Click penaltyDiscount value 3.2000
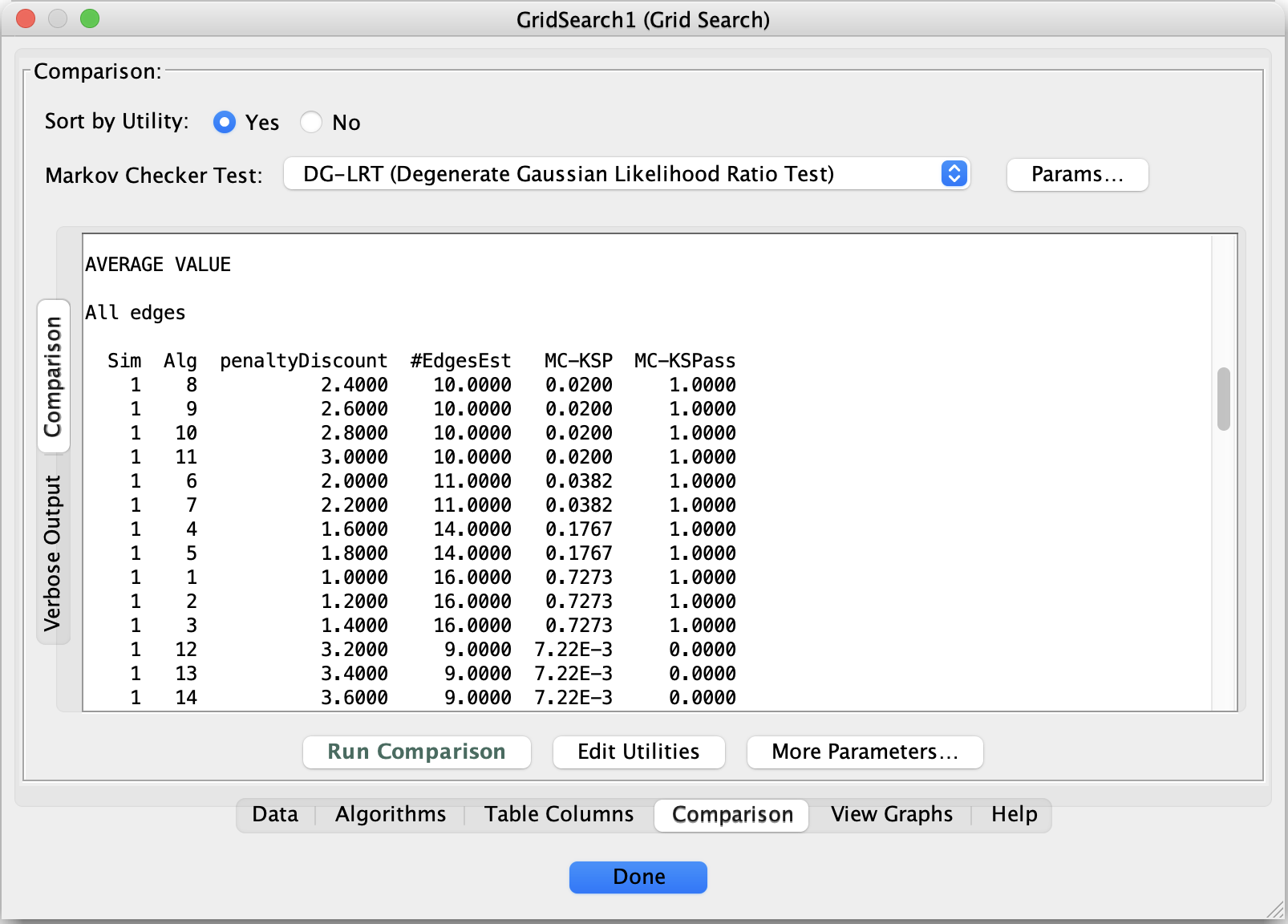1288x924 pixels. 354,650
